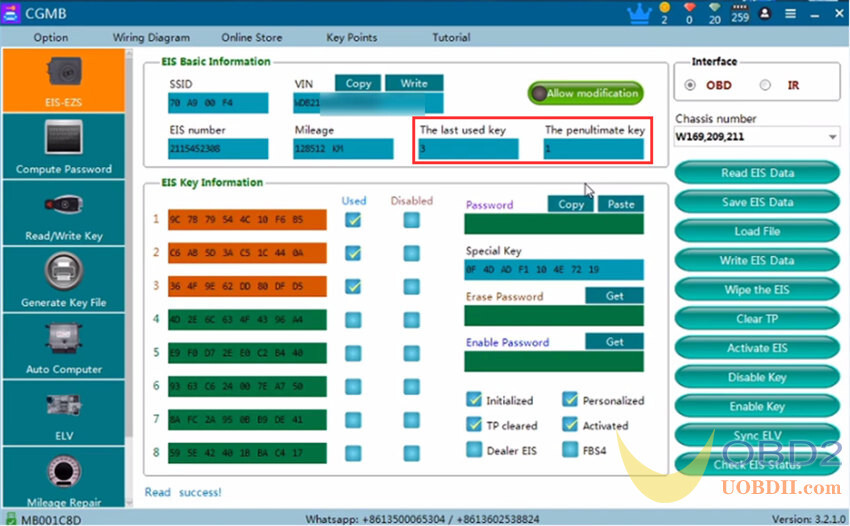Click the crown VIP icon in title bar
850x526 pixels.
(640, 13)
